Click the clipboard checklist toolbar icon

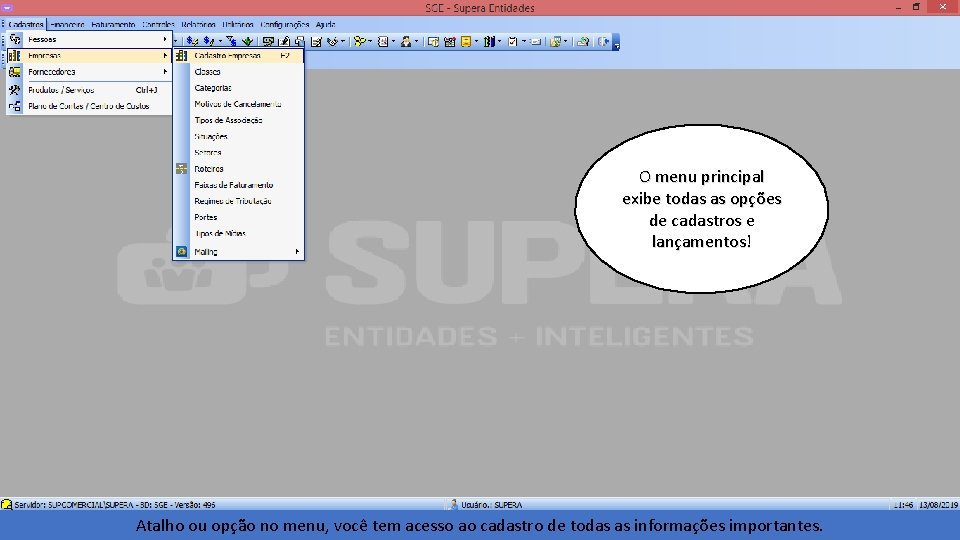[513, 42]
